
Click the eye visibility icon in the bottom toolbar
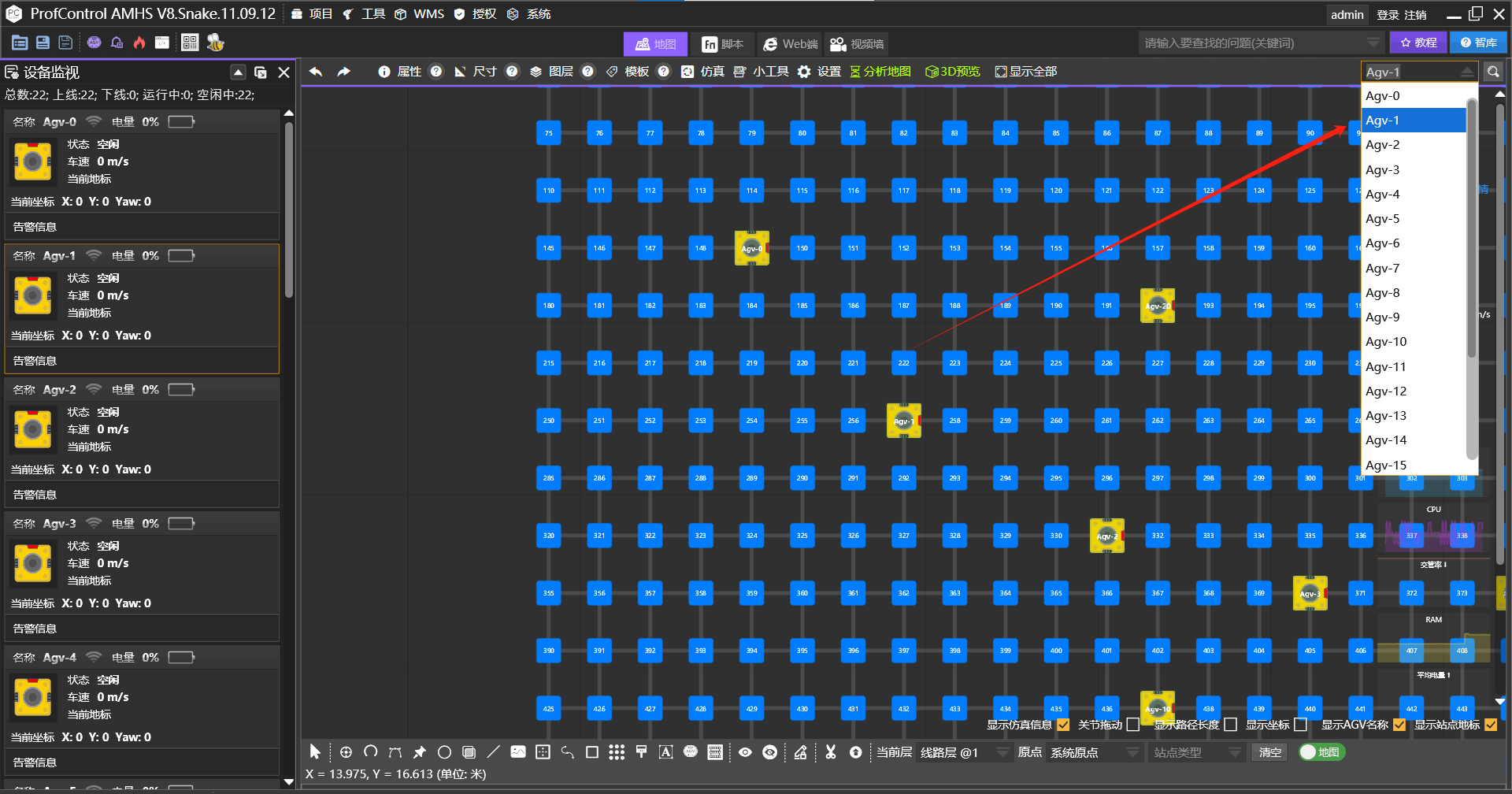(745, 752)
